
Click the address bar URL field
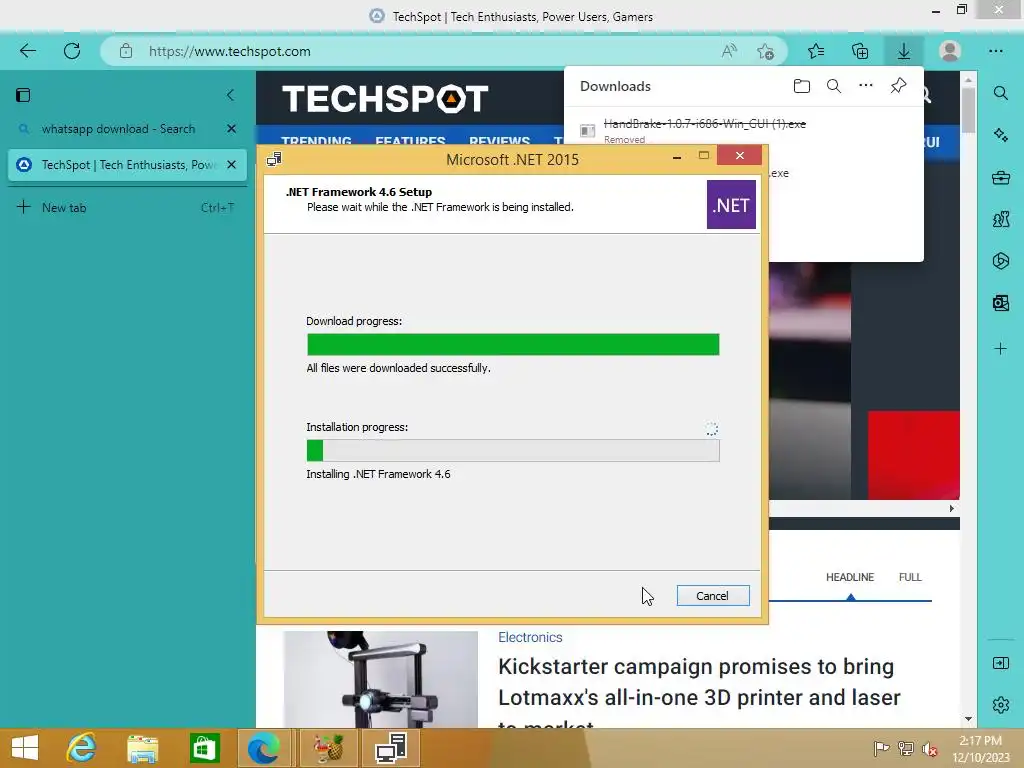(418, 51)
